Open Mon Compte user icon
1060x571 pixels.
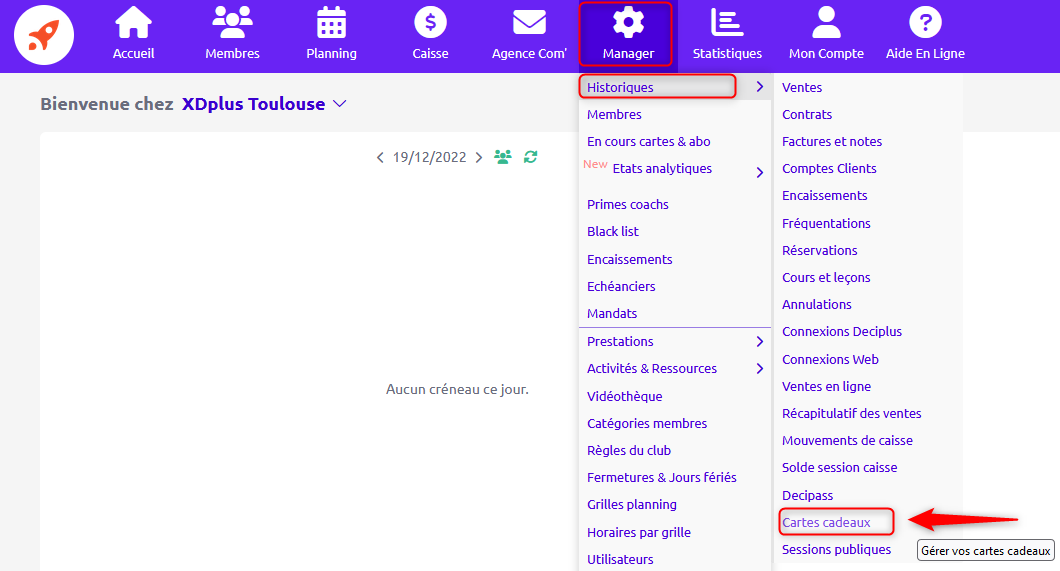(826, 22)
